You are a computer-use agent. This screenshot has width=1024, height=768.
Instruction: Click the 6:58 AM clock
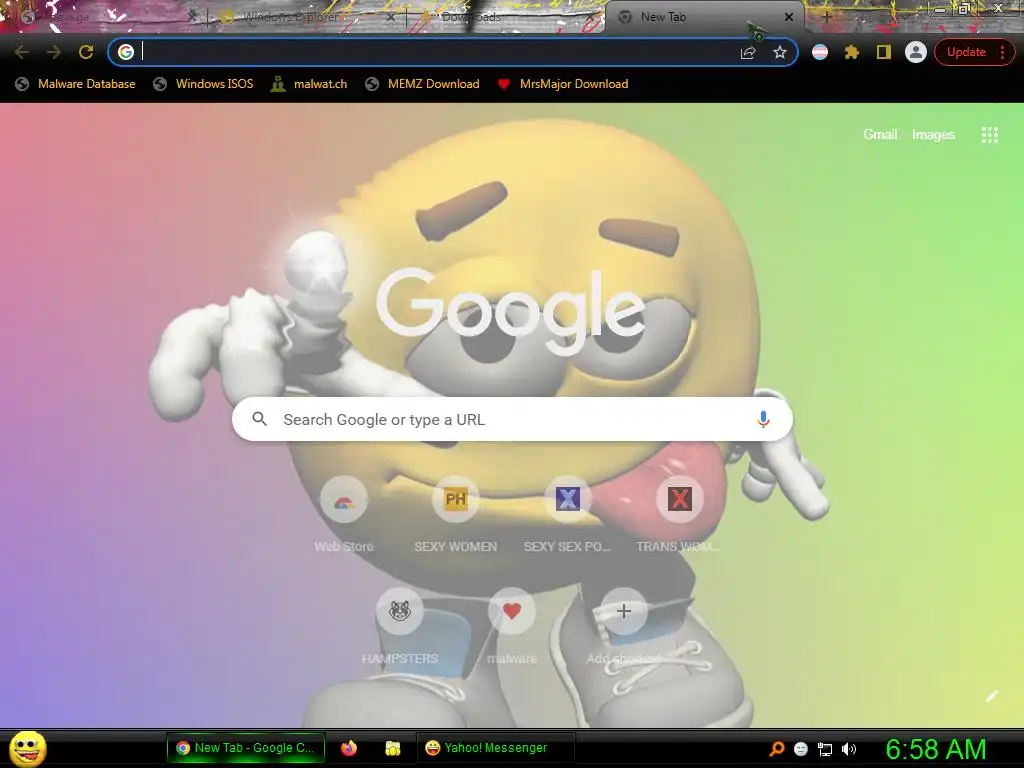click(936, 749)
